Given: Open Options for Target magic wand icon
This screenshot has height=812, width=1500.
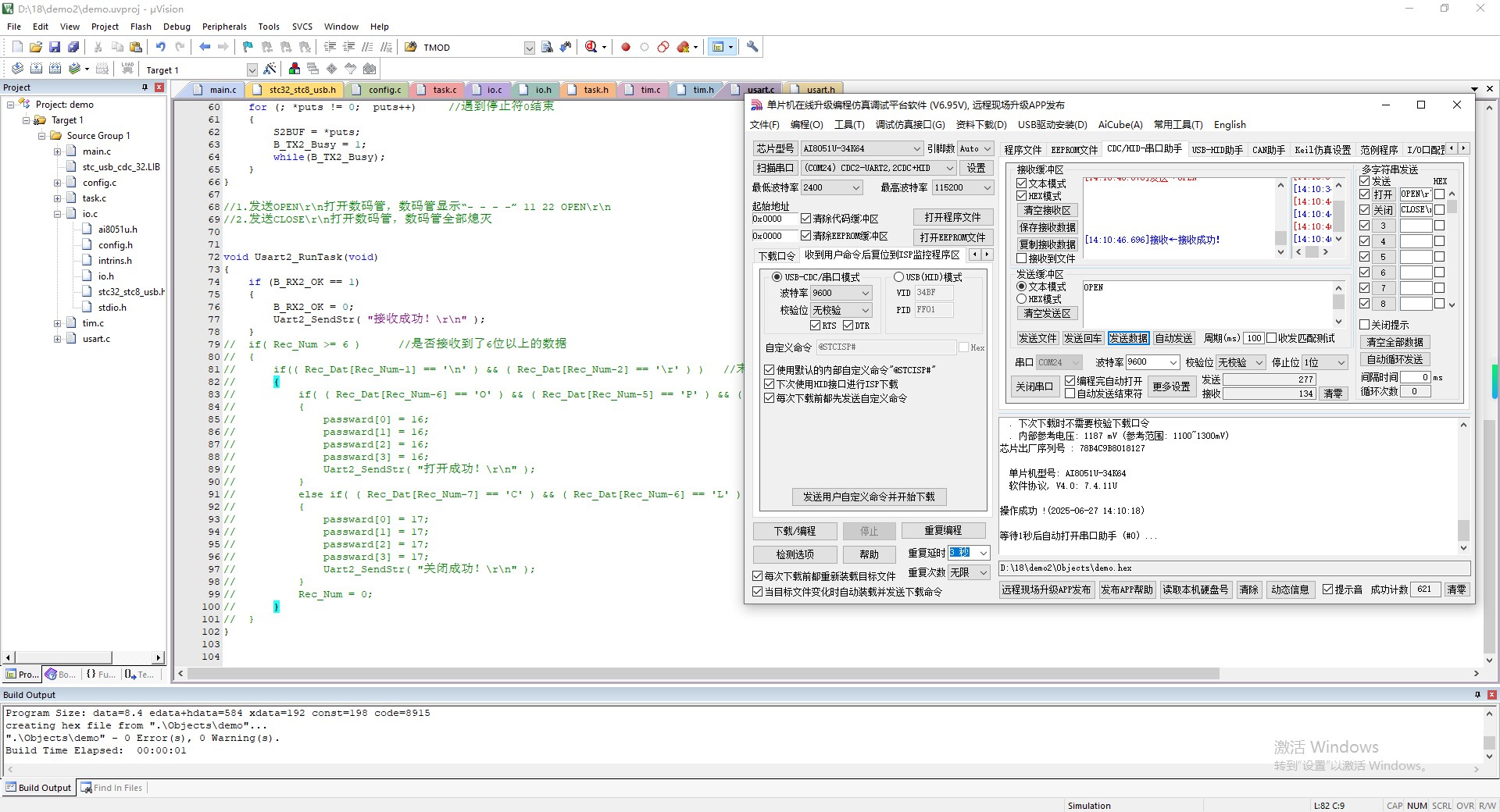Looking at the screenshot, I should (270, 69).
